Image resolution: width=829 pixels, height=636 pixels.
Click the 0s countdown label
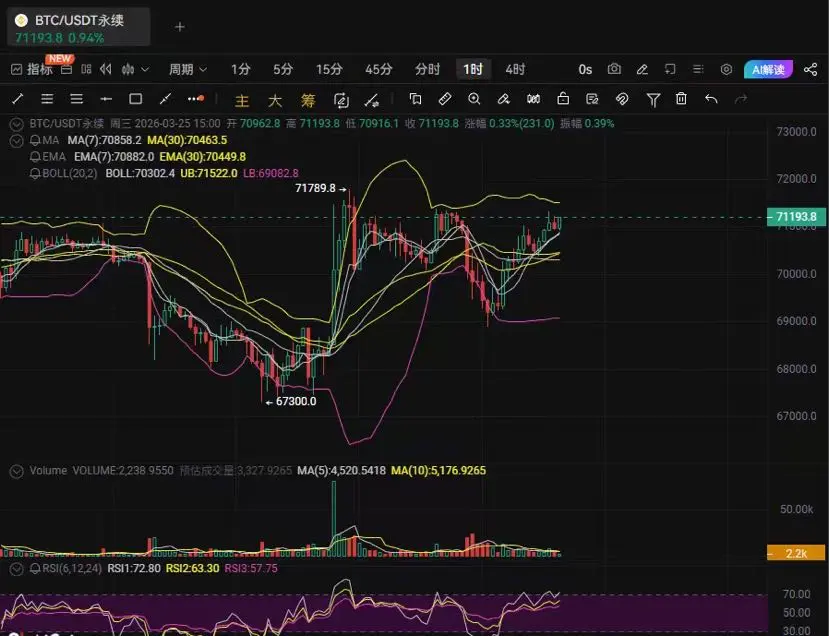[x=585, y=69]
